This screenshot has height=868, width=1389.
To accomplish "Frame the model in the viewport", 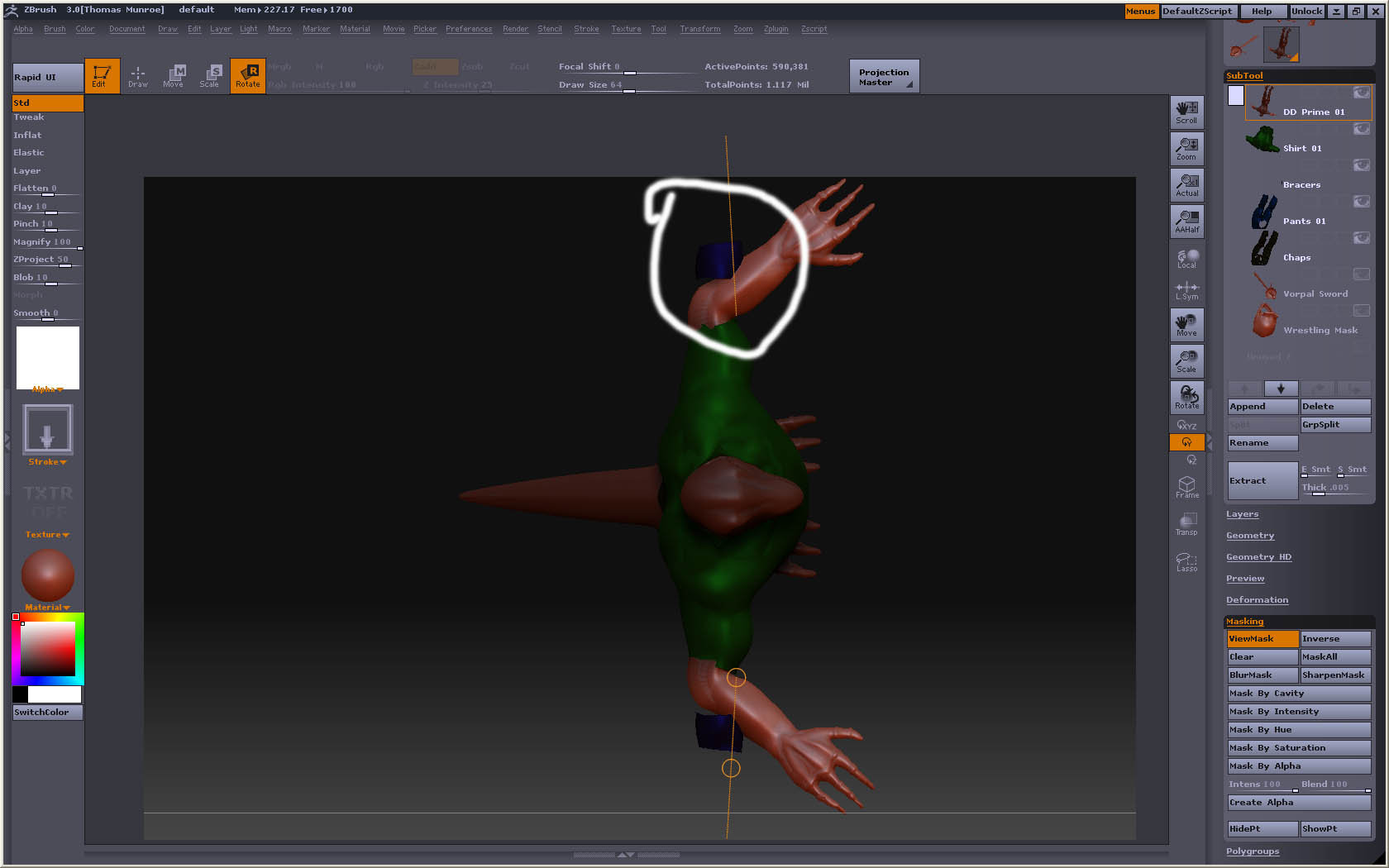I will coord(1186,487).
